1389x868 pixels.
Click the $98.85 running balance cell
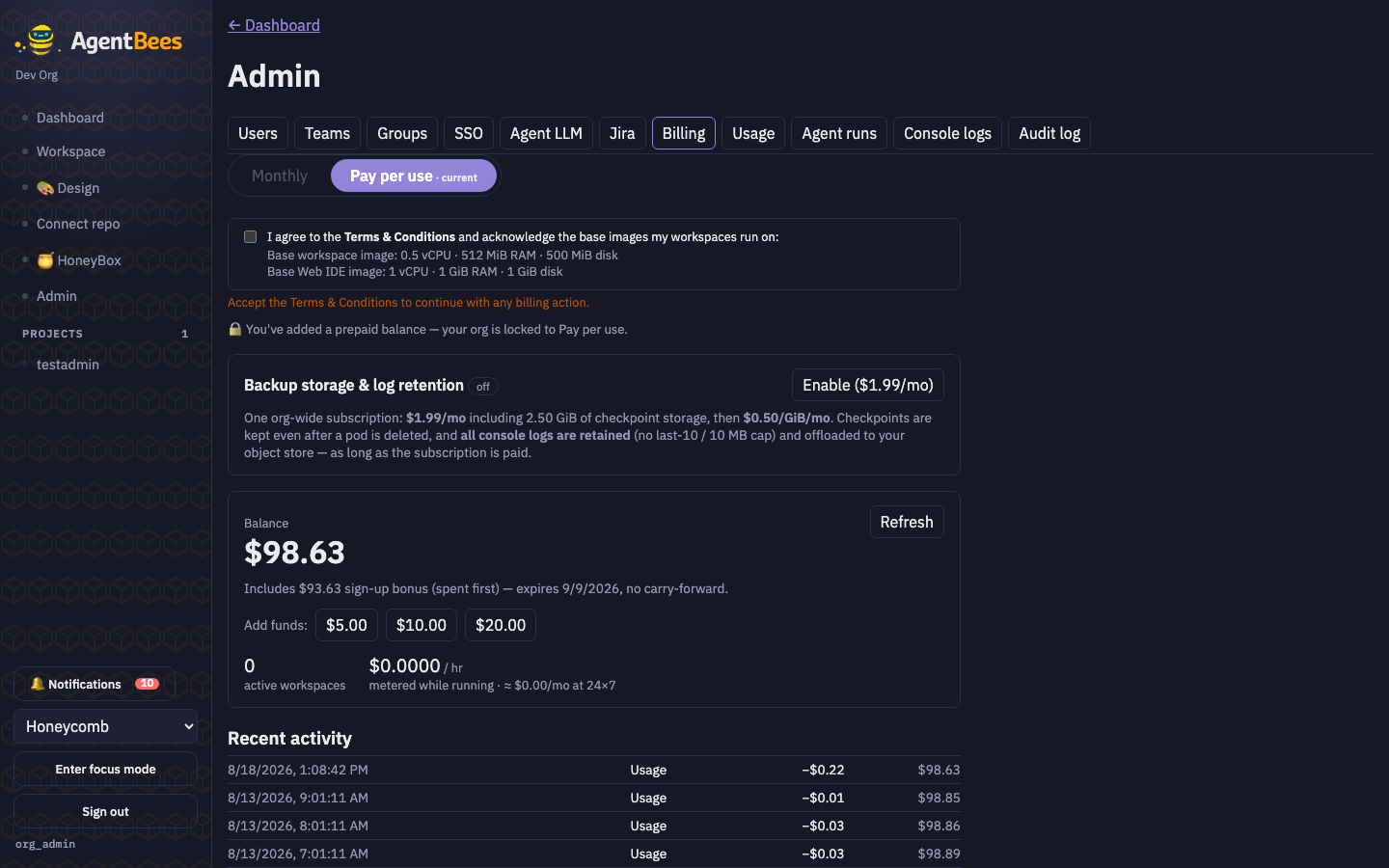click(939, 798)
